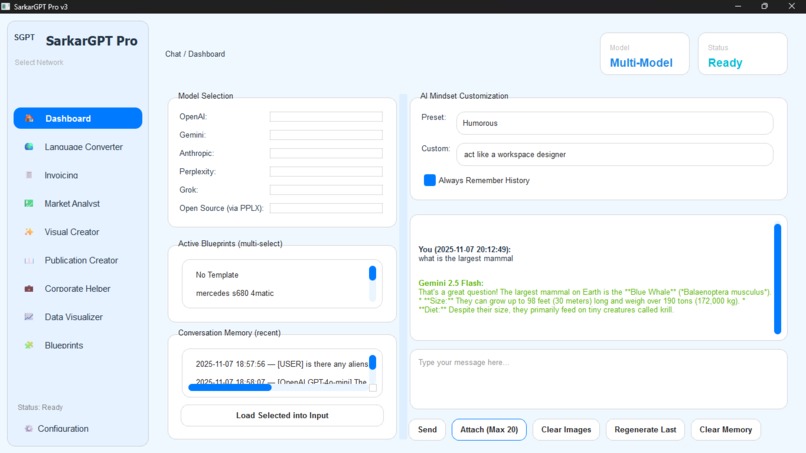The image size is (806, 453).
Task: Click the Regenerate Last button
Action: pyautogui.click(x=645, y=429)
